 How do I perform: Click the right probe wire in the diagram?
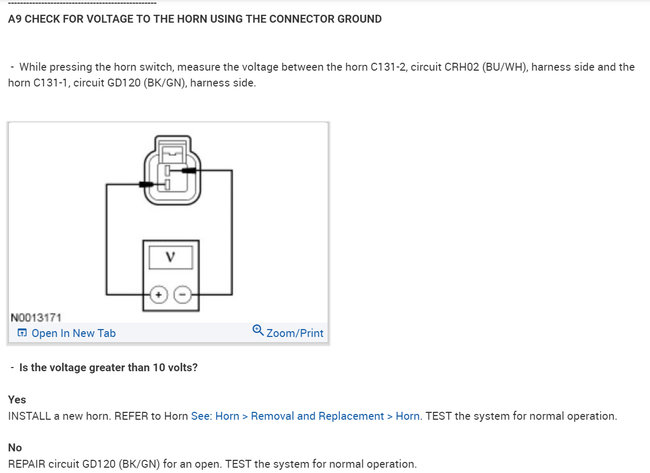[233, 240]
